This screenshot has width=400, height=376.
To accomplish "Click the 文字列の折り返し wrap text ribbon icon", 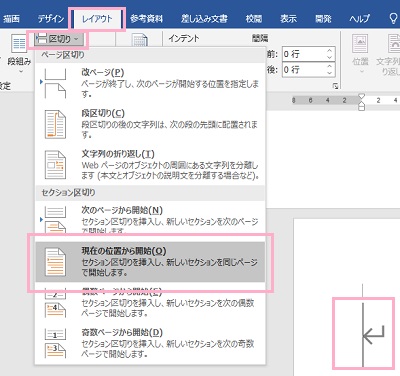I will coord(394,43).
